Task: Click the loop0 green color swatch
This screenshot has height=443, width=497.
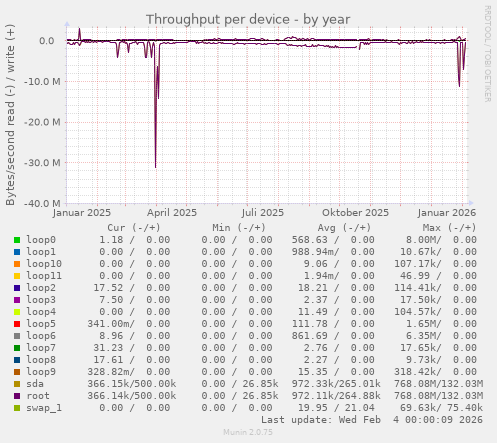Action: click(17, 240)
